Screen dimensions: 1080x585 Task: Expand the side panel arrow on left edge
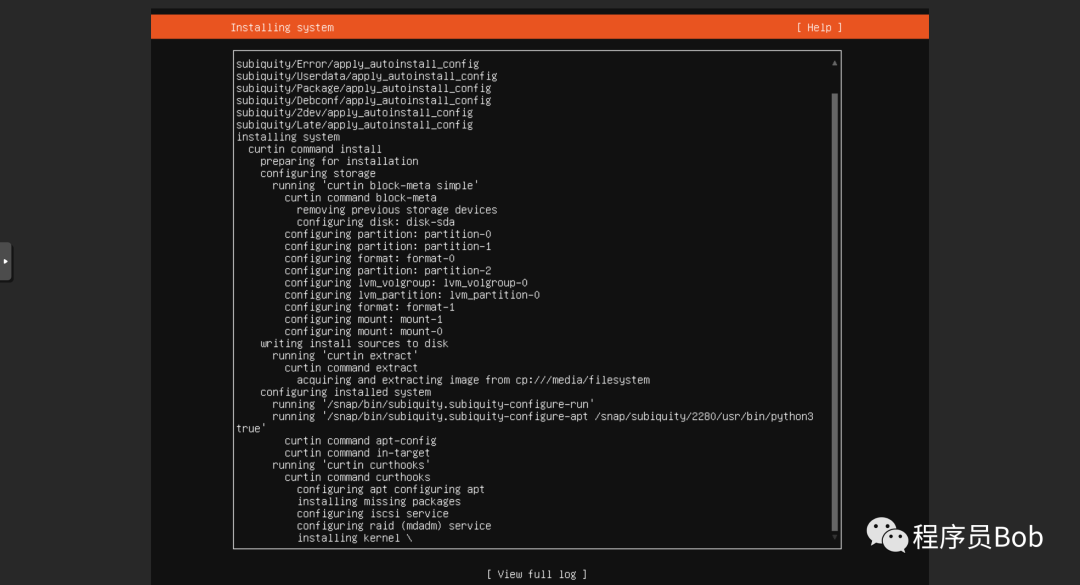6,261
